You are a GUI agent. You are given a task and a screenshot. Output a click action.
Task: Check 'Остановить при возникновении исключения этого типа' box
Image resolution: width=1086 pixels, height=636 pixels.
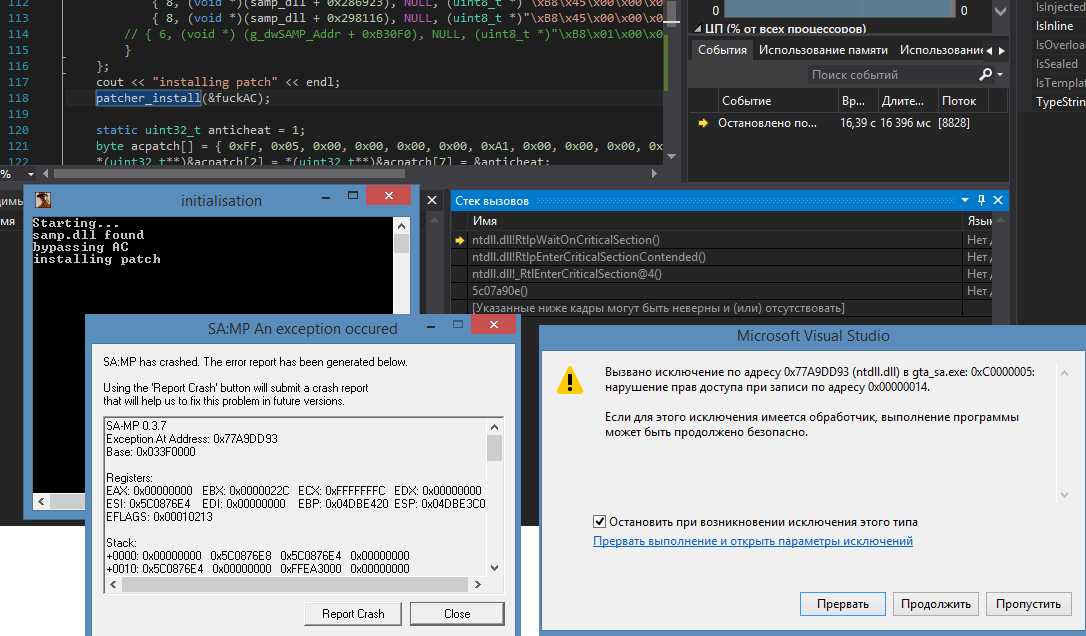pyautogui.click(x=599, y=522)
